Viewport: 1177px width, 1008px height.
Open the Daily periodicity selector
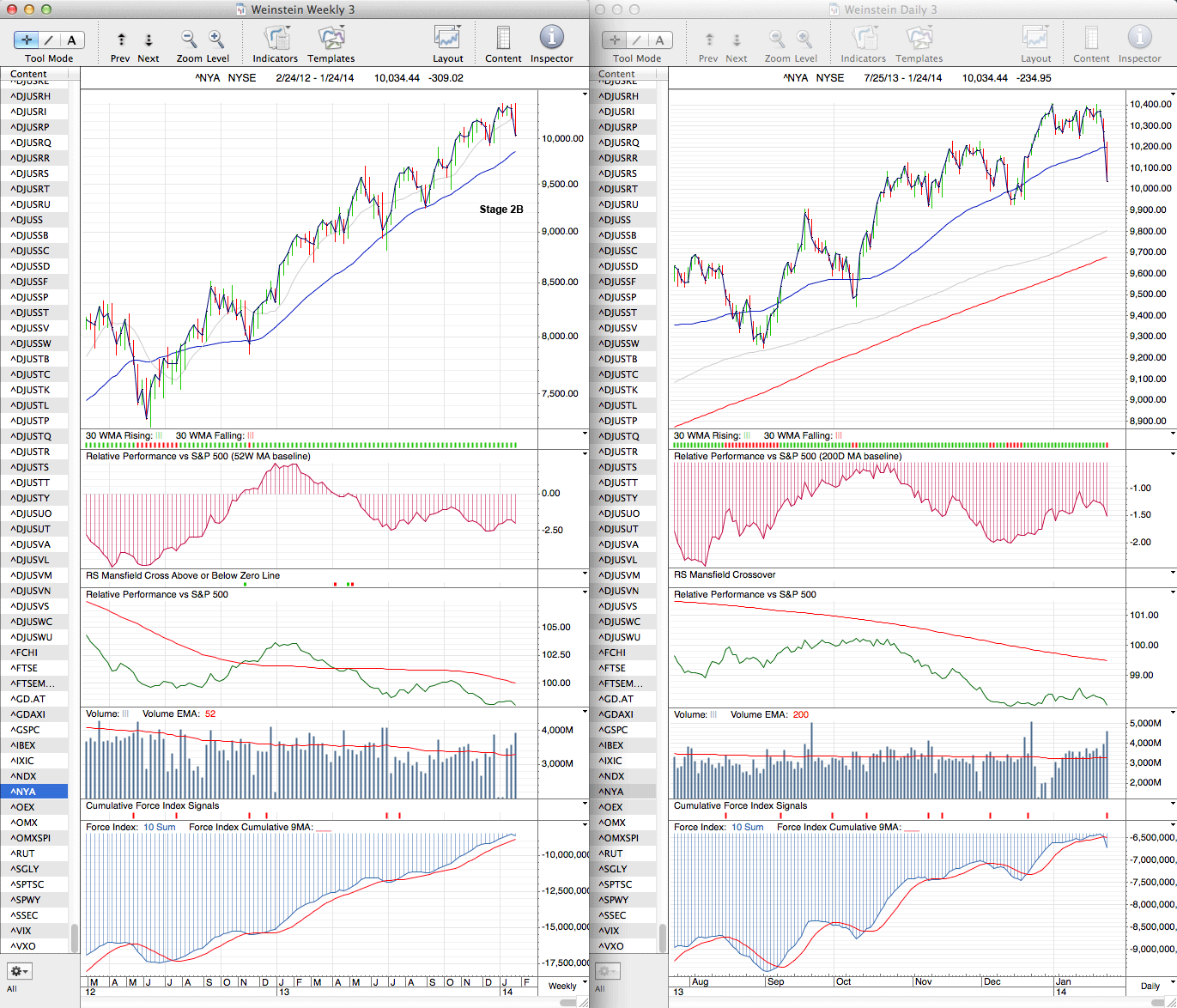point(1155,986)
